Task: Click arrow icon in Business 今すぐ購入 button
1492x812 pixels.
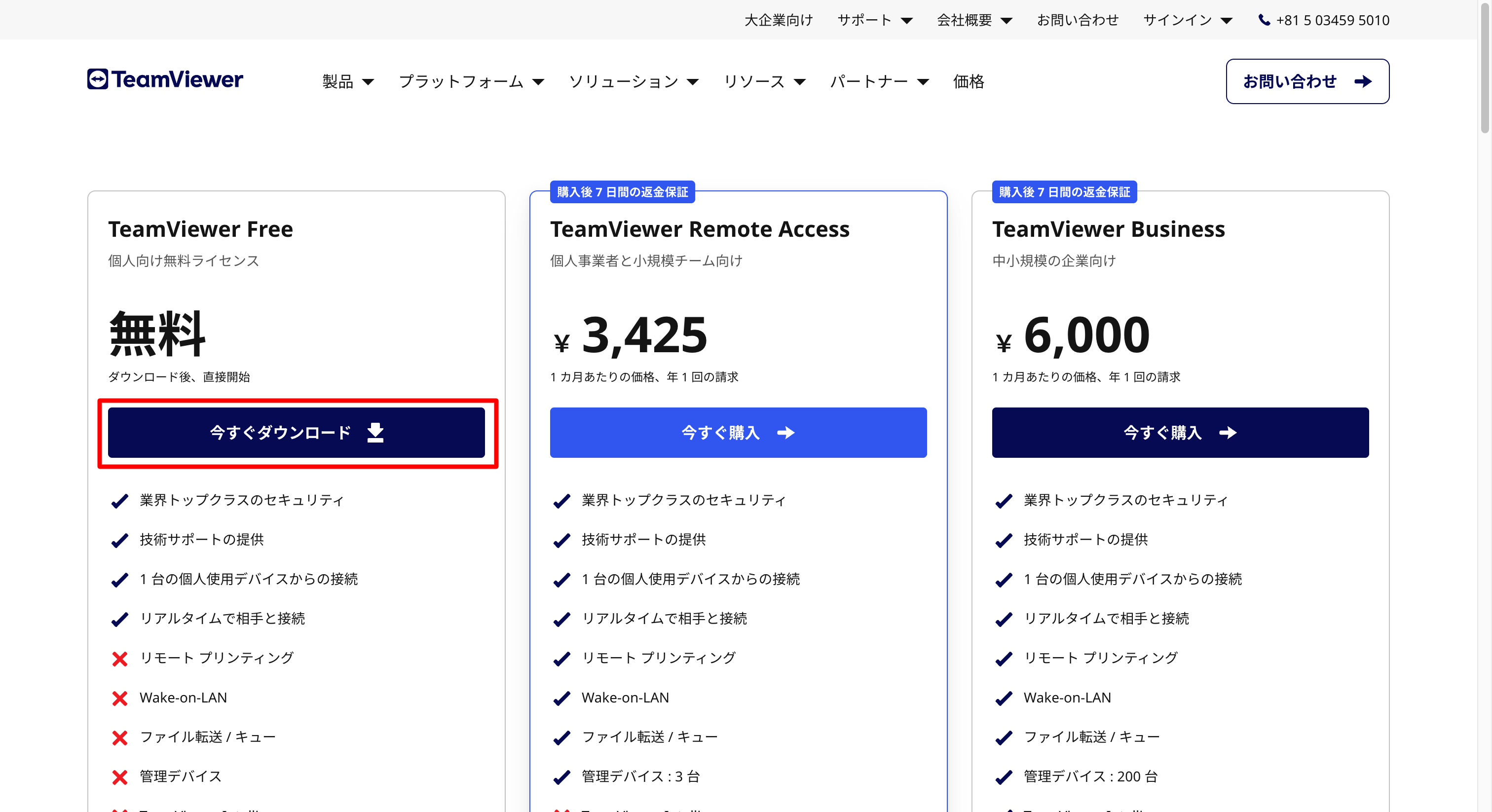Action: [1228, 433]
